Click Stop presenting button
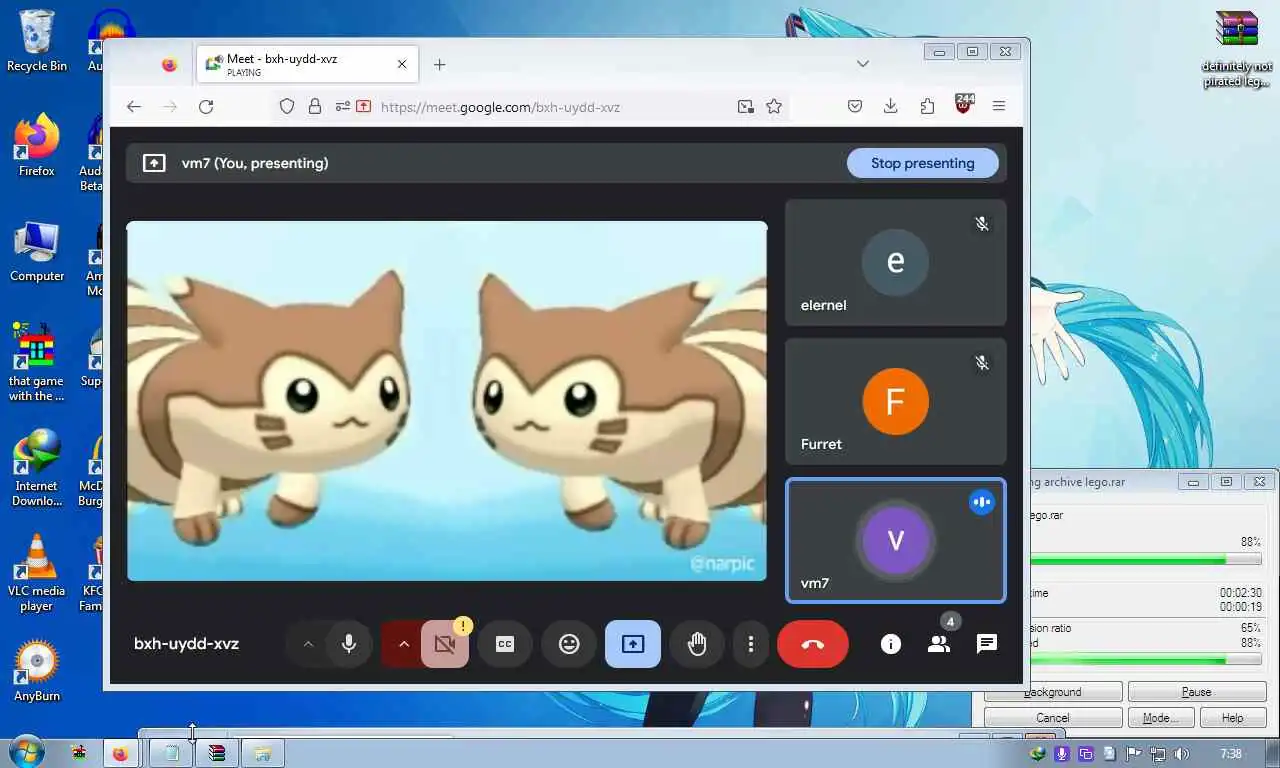The height and width of the screenshot is (768, 1280). [922, 163]
